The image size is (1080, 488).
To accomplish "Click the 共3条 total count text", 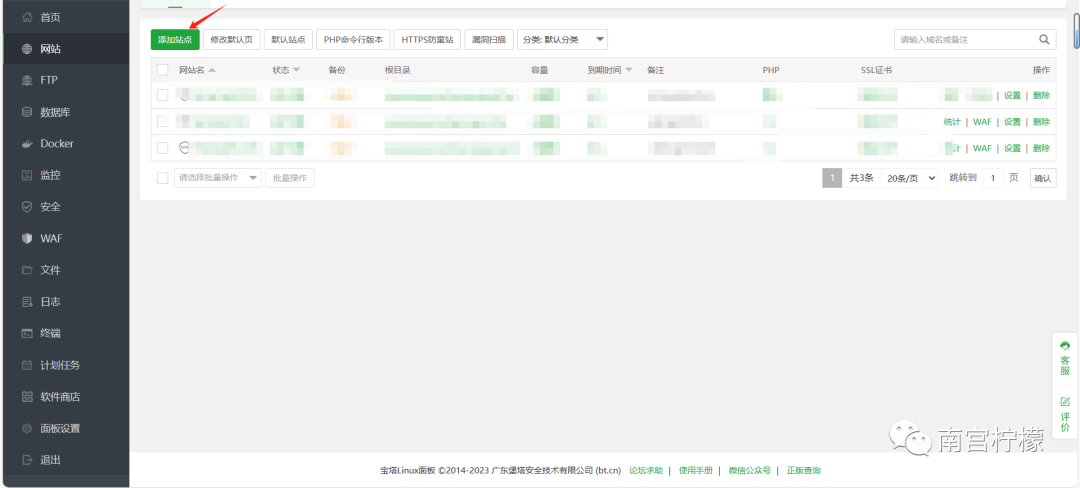I will (861, 178).
